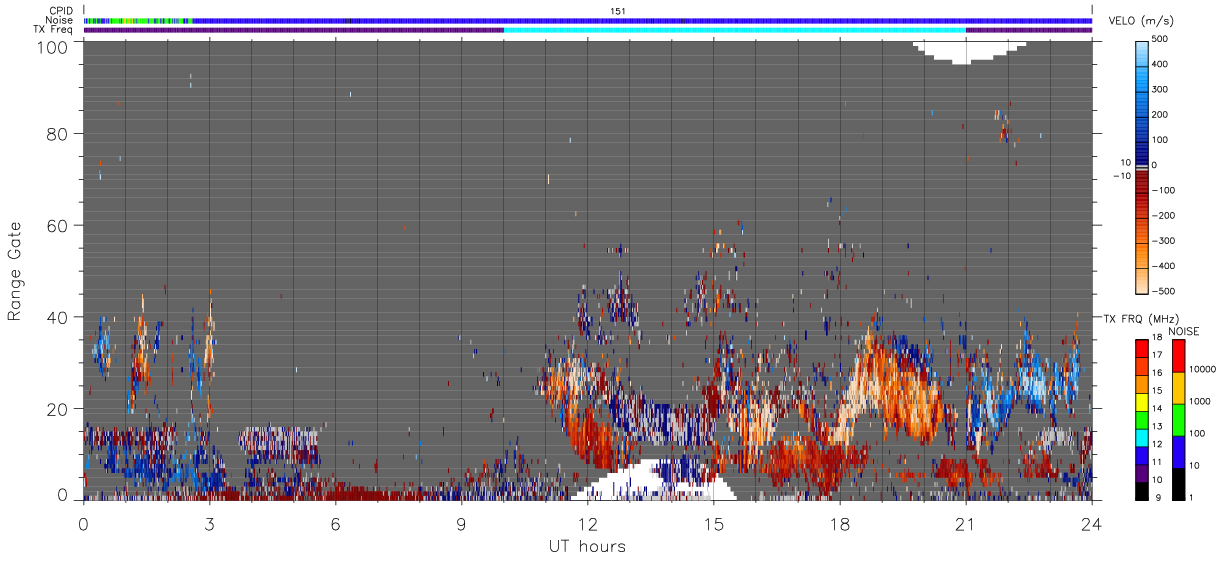Click the black 9 MHz frequency swatch
The image size is (1228, 567).
[x=1141, y=490]
